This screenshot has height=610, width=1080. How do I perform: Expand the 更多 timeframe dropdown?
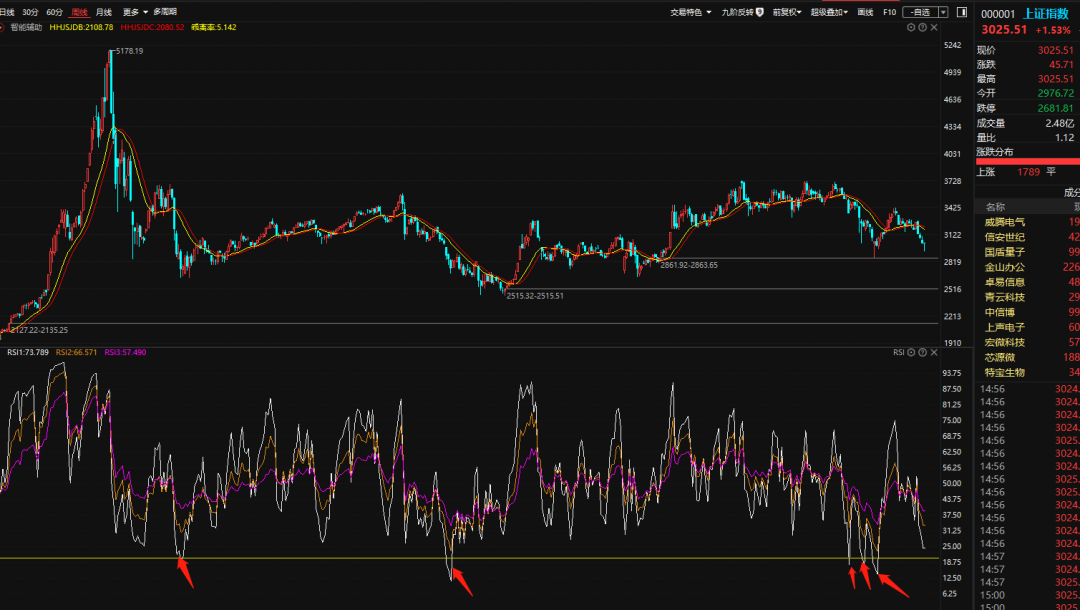pyautogui.click(x=135, y=12)
